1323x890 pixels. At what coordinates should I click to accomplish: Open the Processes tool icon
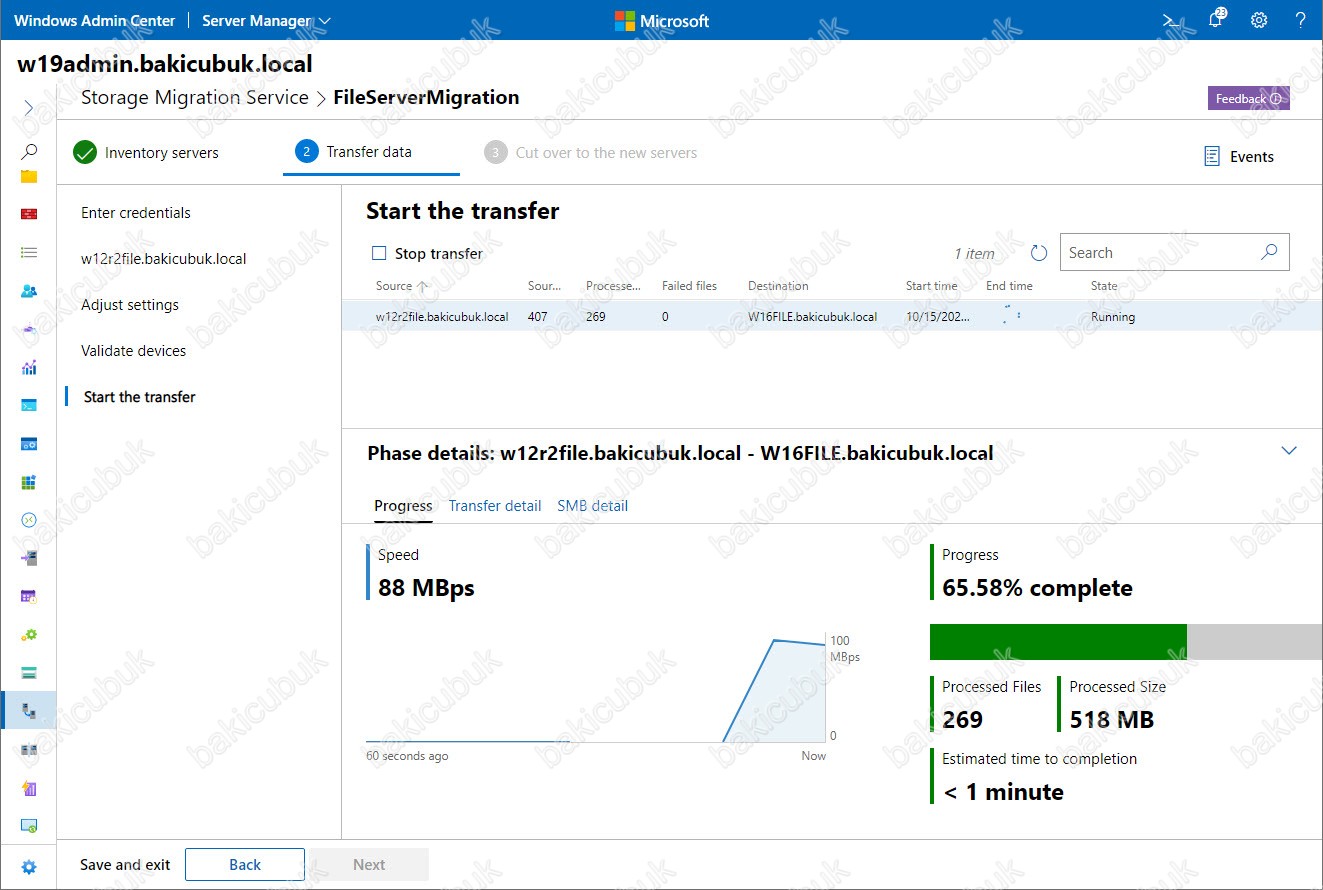click(29, 444)
